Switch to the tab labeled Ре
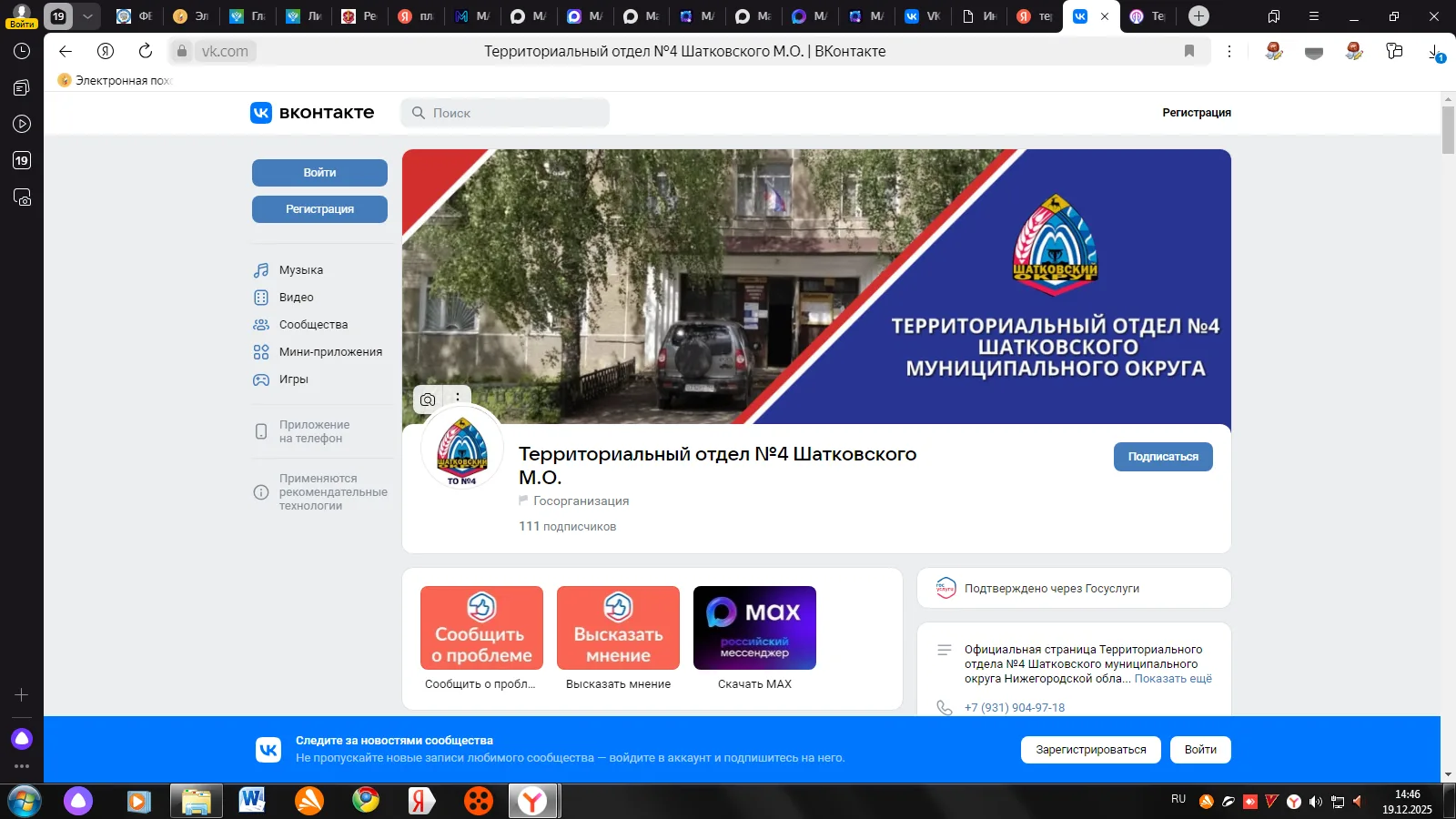The image size is (1456, 819). [361, 16]
